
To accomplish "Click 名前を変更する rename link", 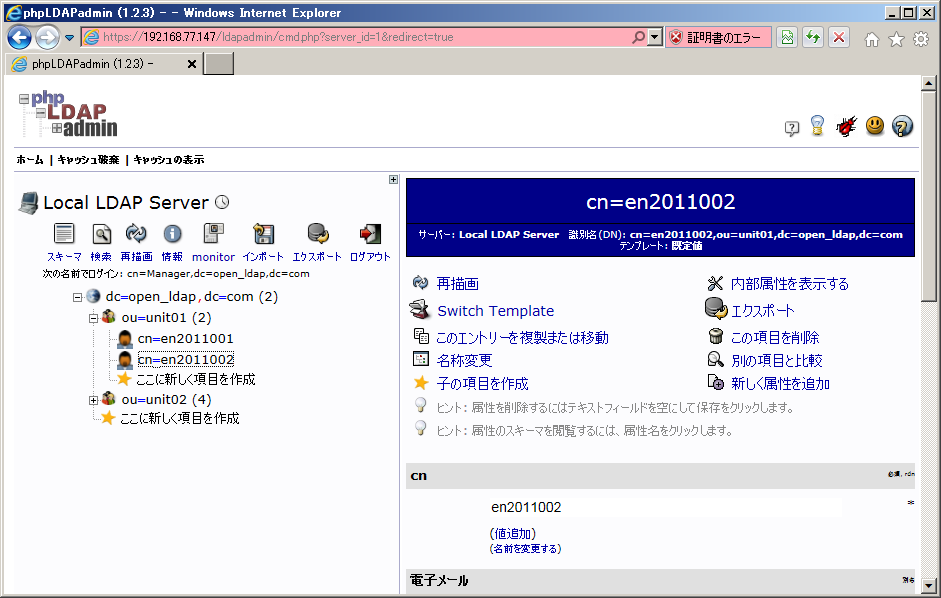I will tap(525, 549).
